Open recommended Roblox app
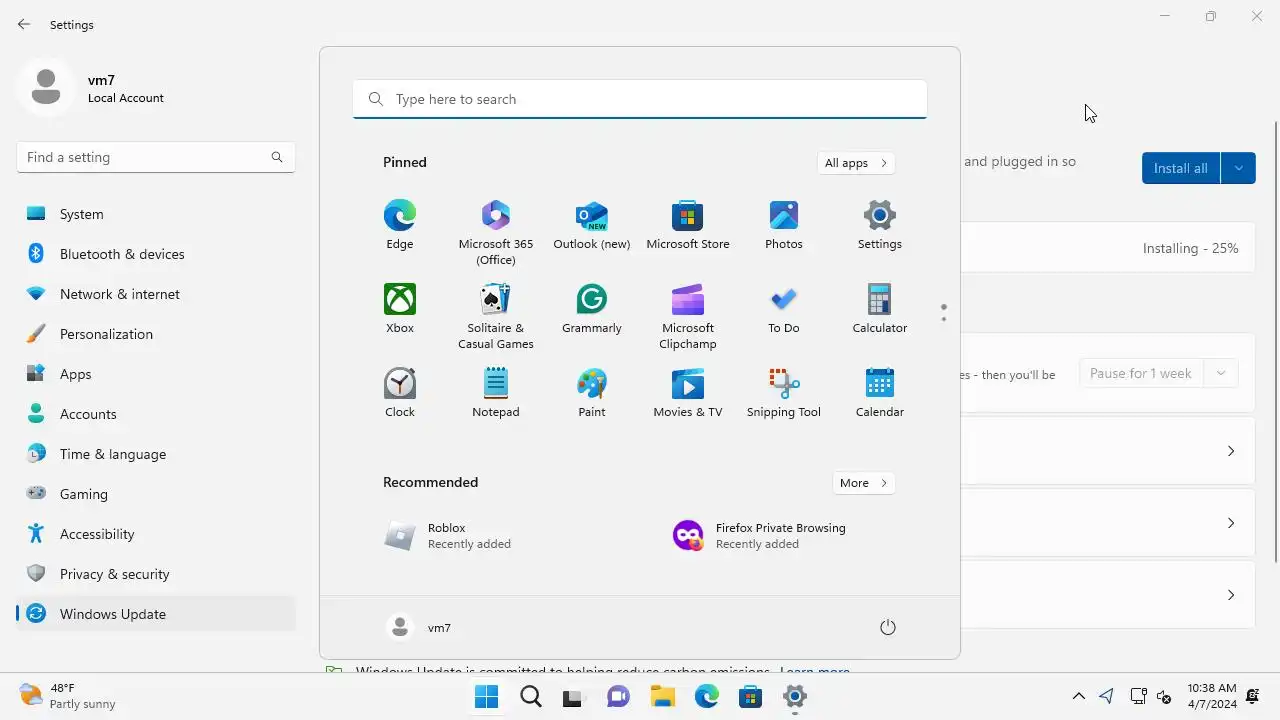Screen dimensions: 1280x720 tap(495, 536)
